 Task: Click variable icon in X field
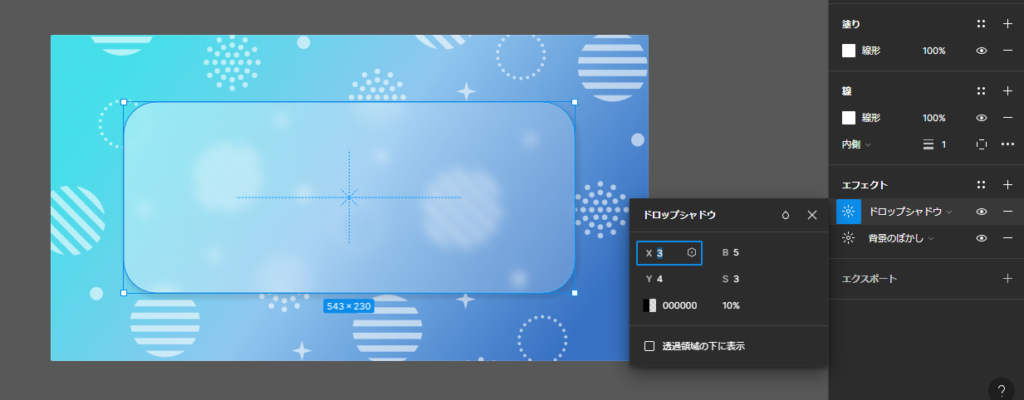click(692, 252)
